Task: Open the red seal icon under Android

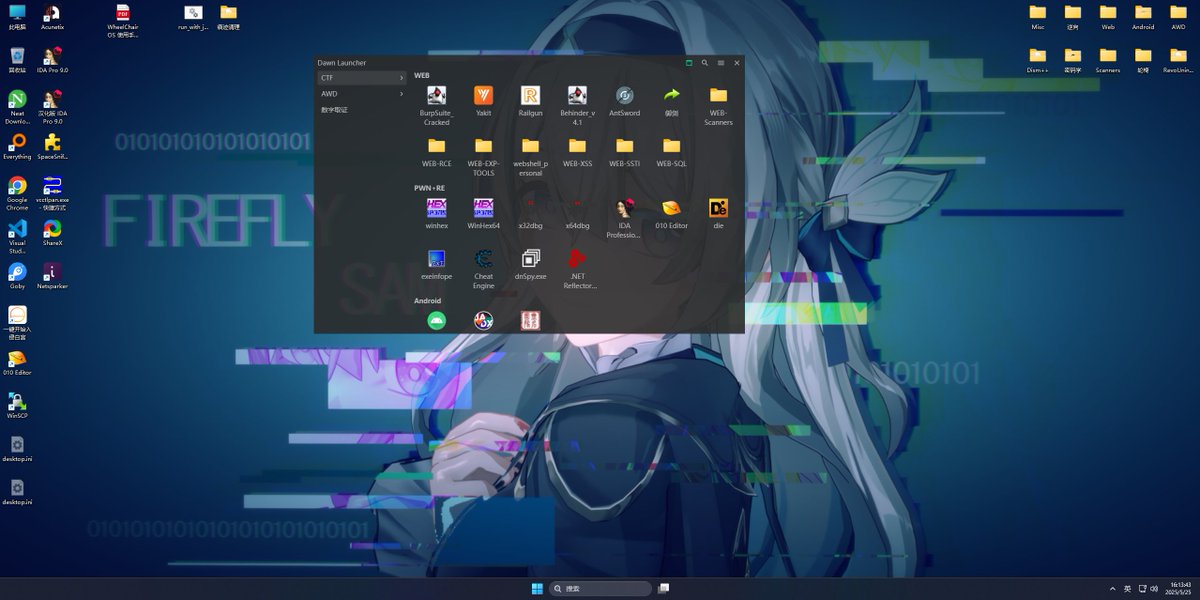Action: 530,321
